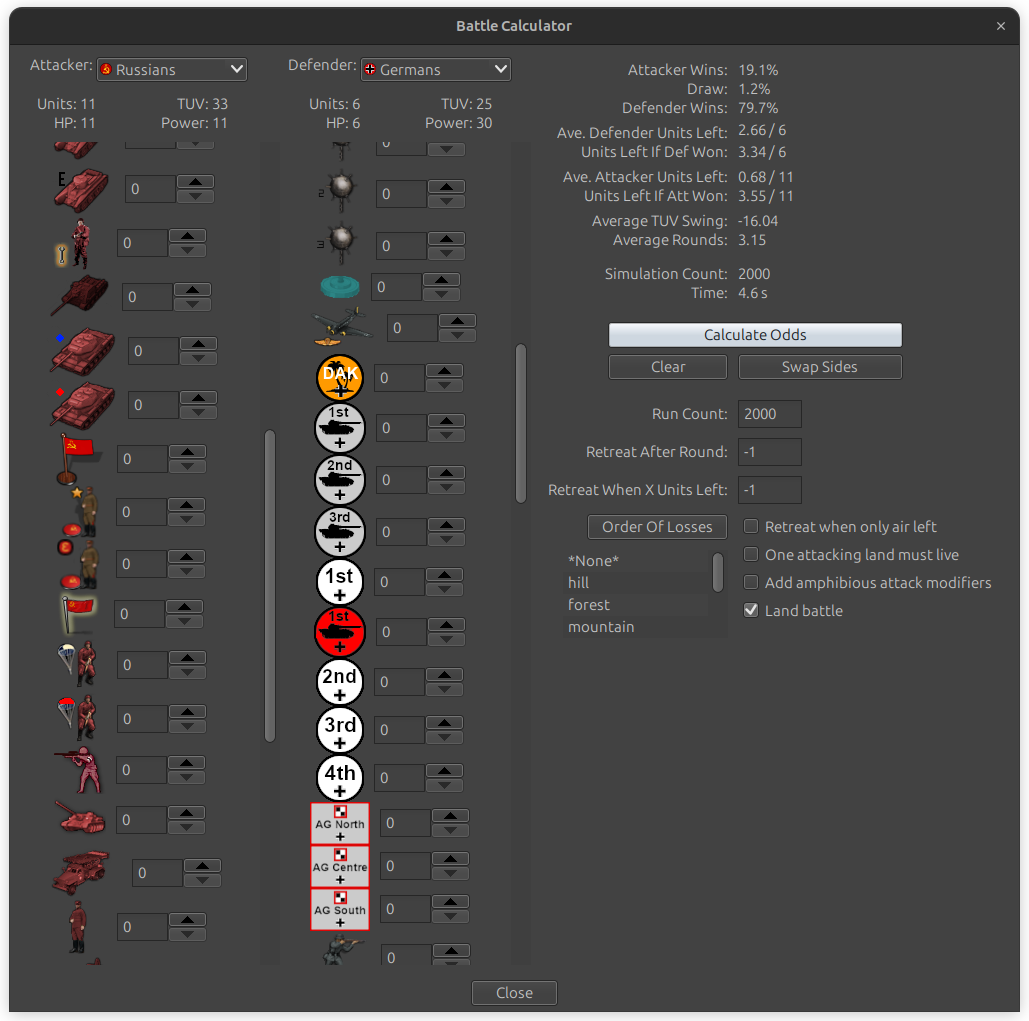Open the Defender nation dropdown

(x=436, y=69)
